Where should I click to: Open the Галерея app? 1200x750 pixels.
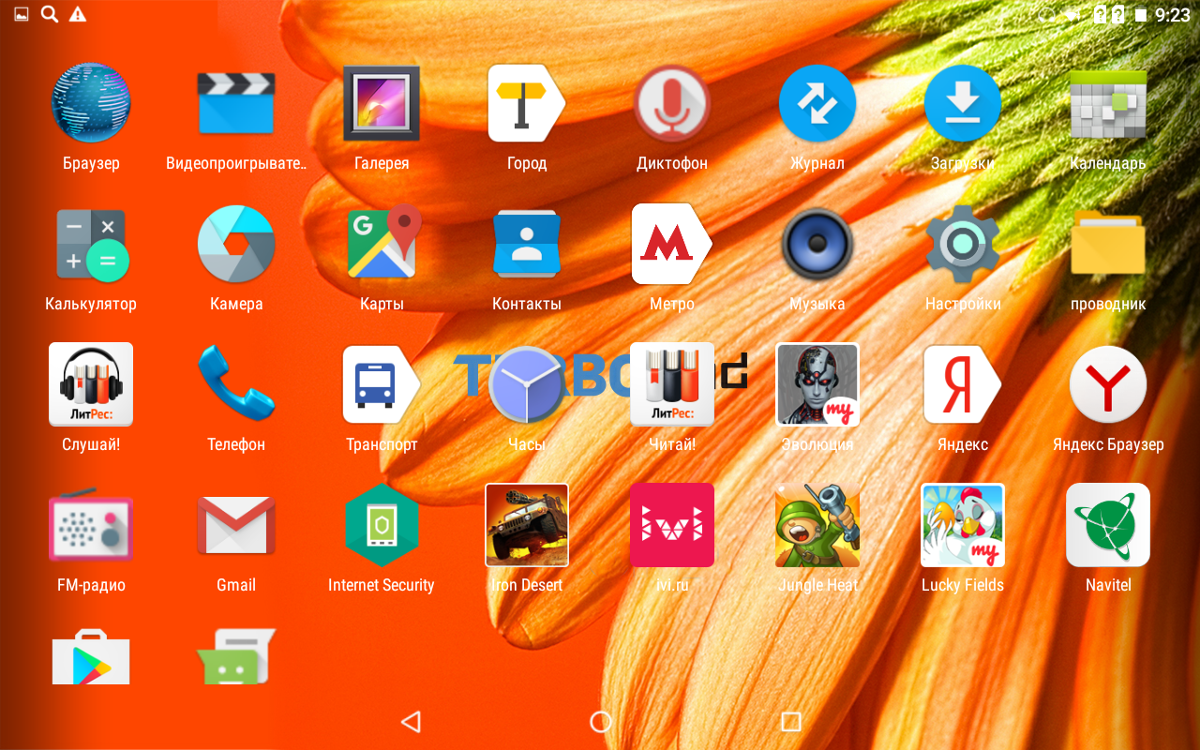(x=381, y=103)
